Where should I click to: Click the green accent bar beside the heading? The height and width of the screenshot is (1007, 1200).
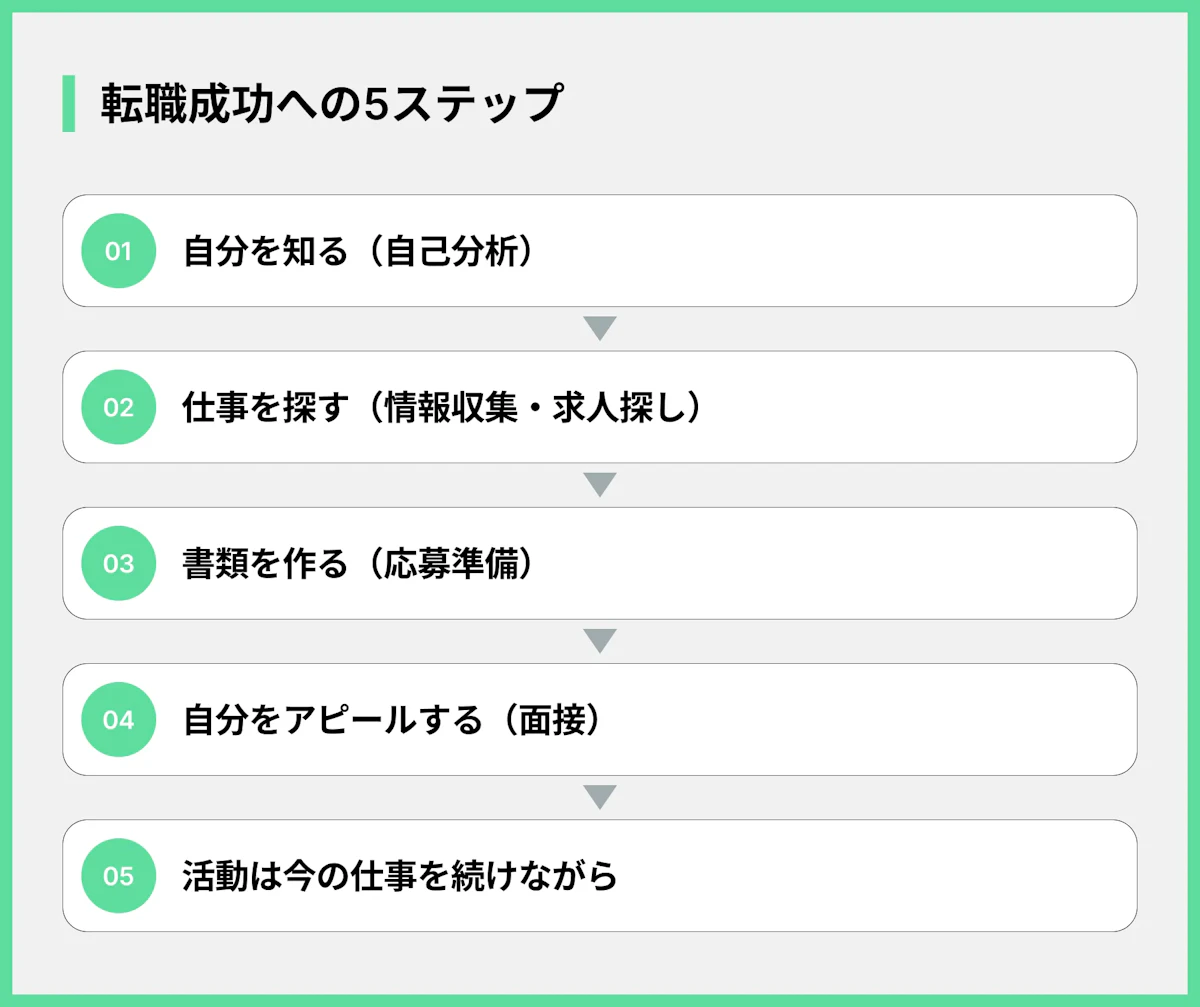(x=68, y=103)
